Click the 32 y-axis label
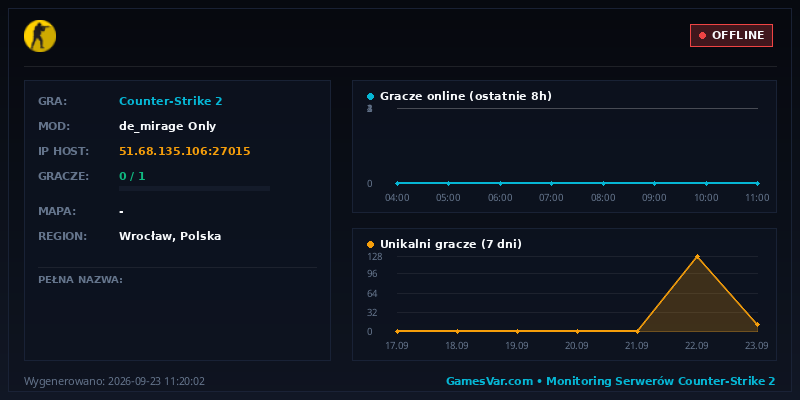Screen dimensions: 800x400 click(x=372, y=312)
